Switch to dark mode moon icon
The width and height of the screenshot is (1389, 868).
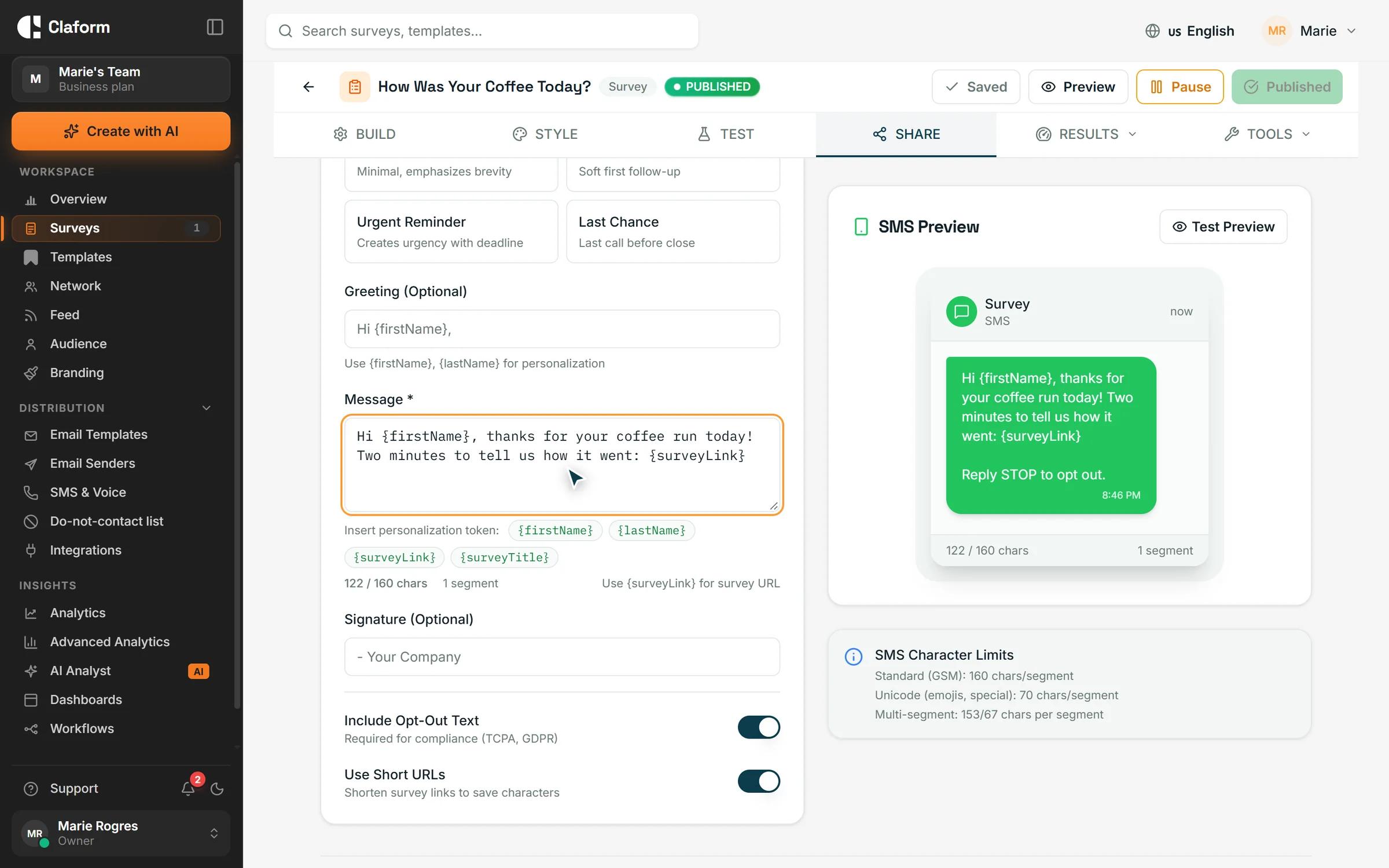[x=217, y=789]
